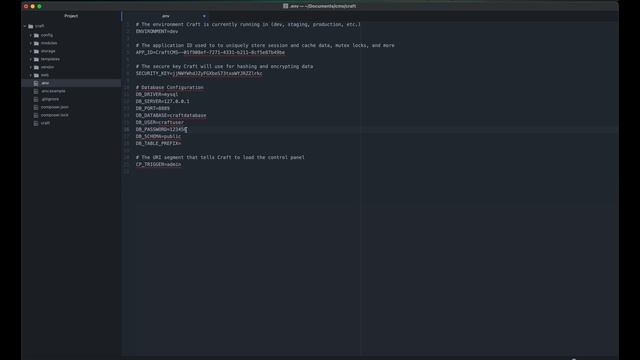Open composer.json in the editor
Image resolution: width=640 pixels, height=360 pixels.
(55, 107)
